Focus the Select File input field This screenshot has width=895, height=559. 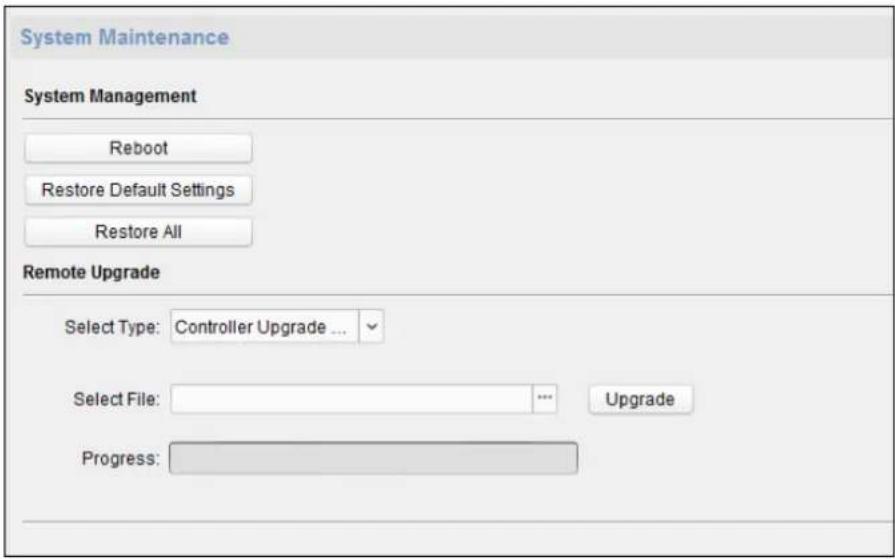pyautogui.click(x=351, y=399)
